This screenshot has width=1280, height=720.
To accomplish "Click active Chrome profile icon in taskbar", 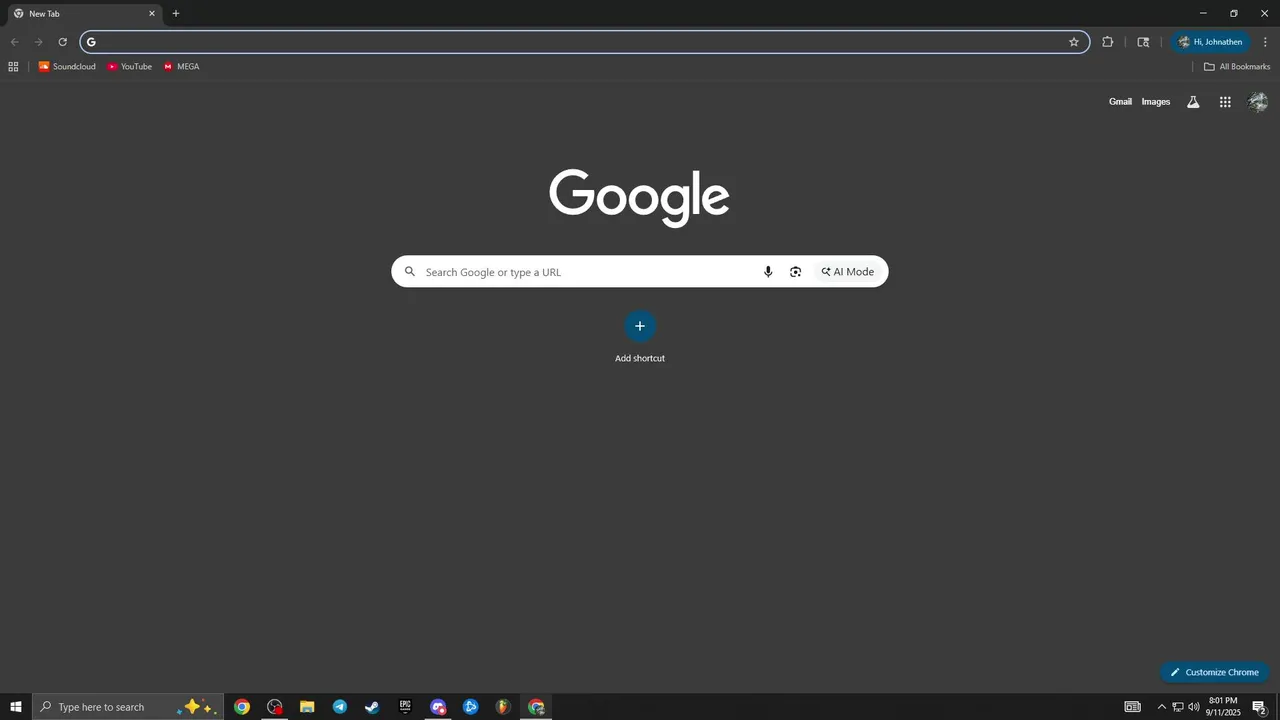I will [x=536, y=707].
